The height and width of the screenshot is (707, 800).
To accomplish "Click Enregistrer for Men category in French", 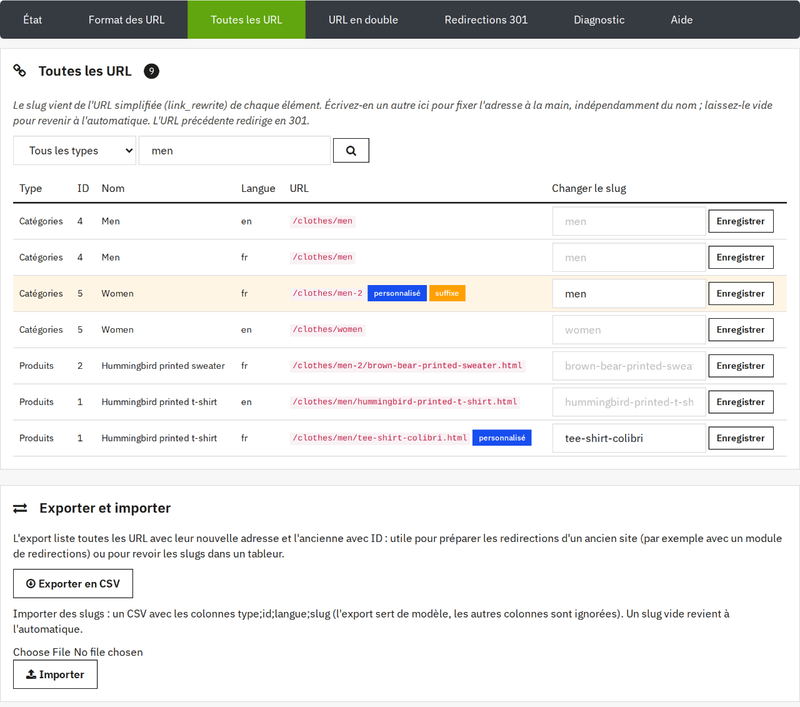I will click(x=740, y=258).
